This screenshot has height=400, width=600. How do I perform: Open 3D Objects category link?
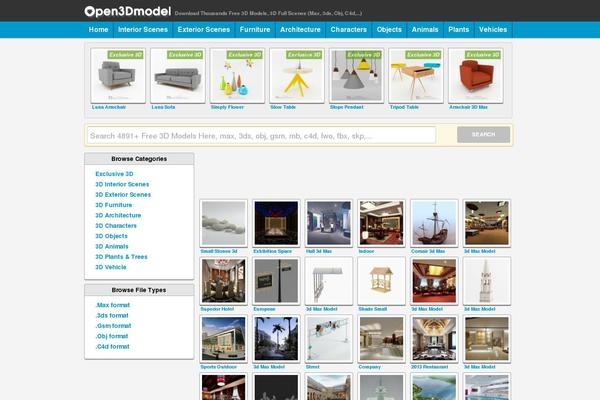click(111, 236)
